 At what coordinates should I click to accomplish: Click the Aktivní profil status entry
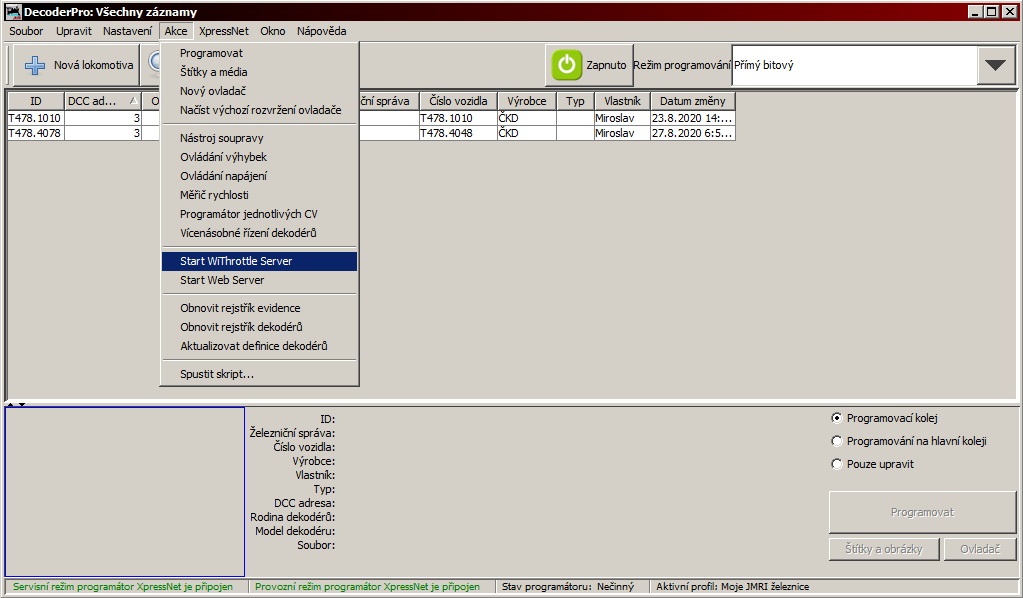click(x=733, y=586)
